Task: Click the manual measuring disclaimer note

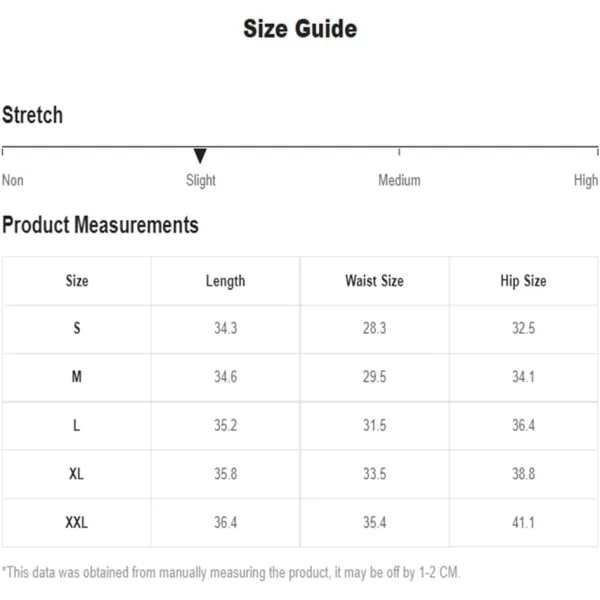Action: tap(231, 573)
